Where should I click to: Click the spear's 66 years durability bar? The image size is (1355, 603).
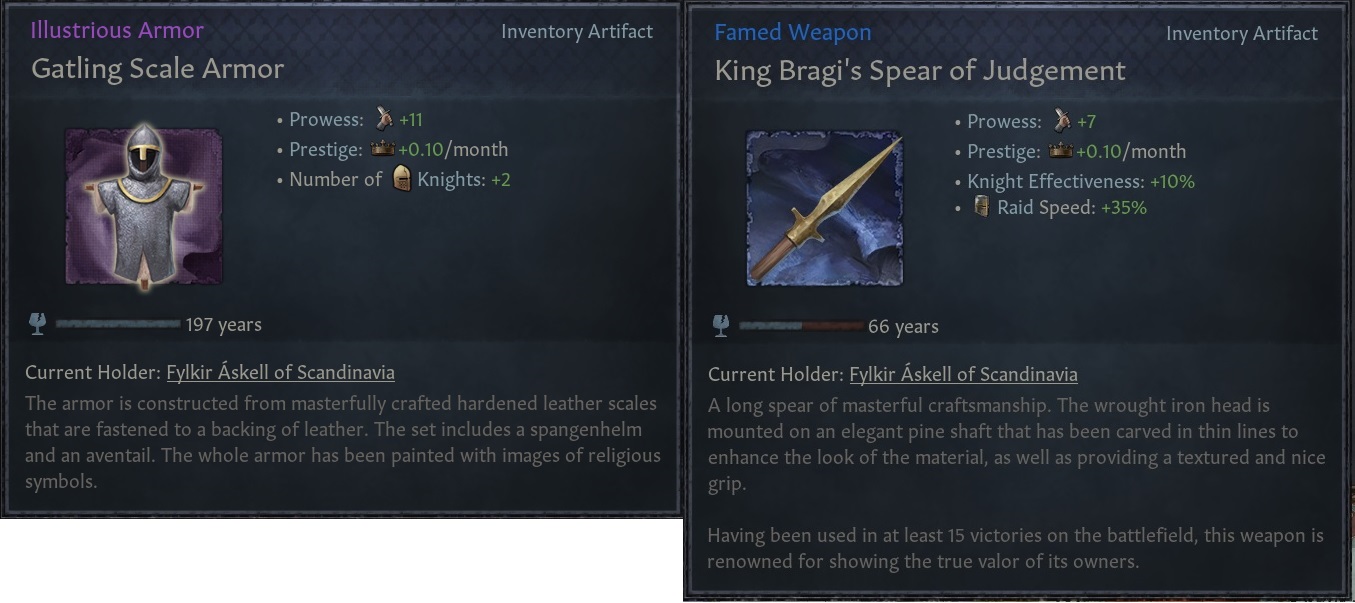click(x=801, y=326)
